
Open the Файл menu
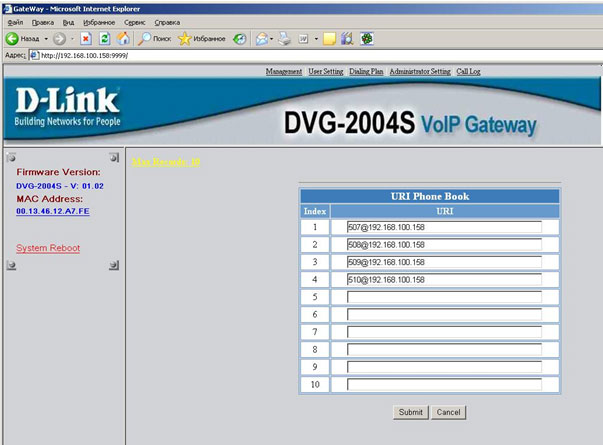(x=14, y=21)
